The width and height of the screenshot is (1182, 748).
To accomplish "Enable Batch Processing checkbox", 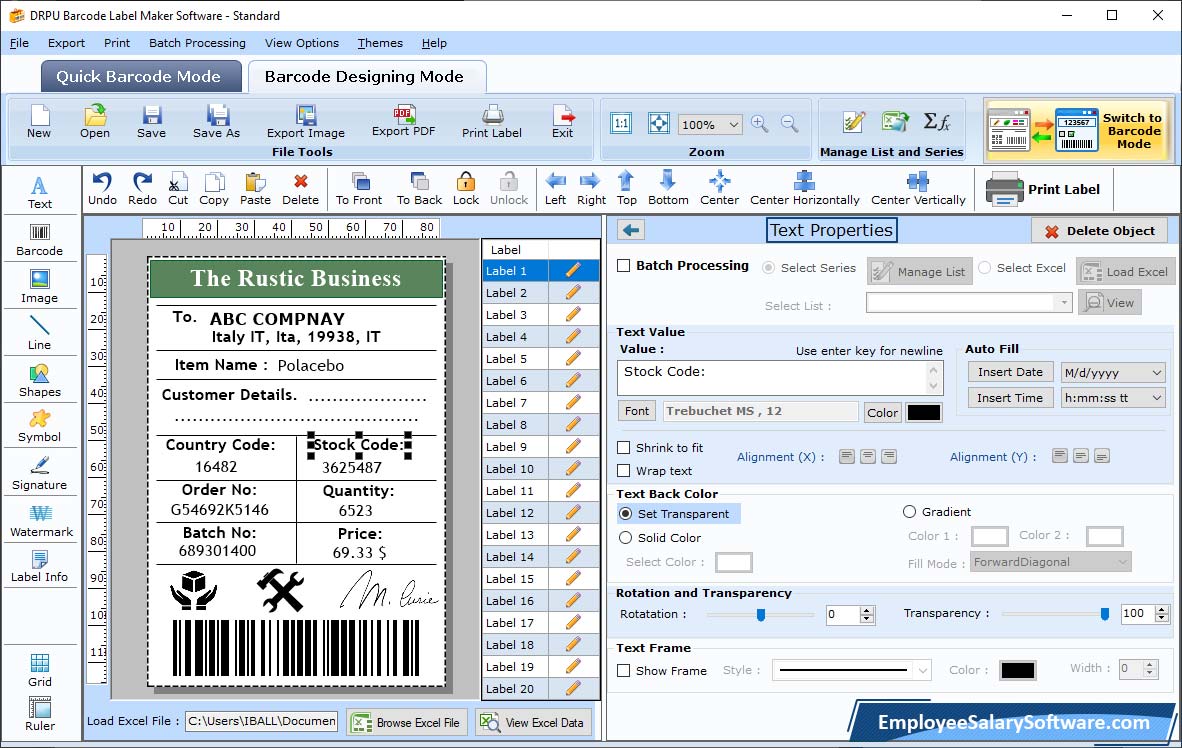I will tap(623, 265).
